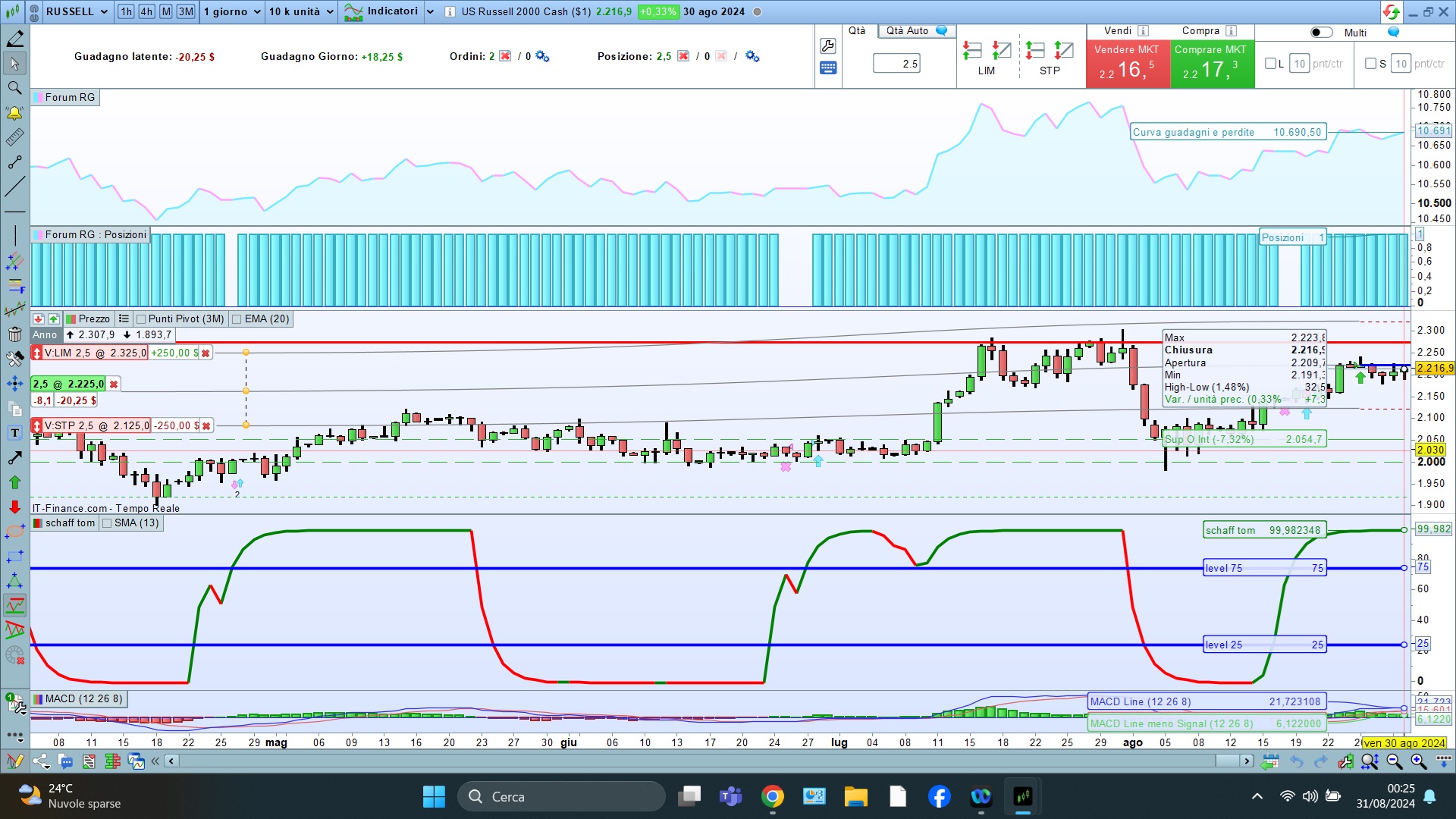
Task: Click the quantity input field 2.5
Action: coord(896,64)
